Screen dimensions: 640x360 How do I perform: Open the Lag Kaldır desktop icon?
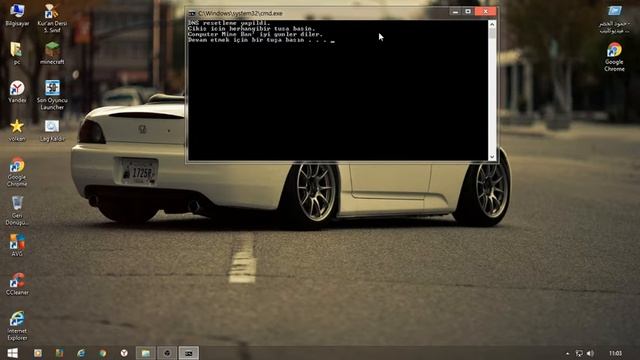pyautogui.click(x=52, y=130)
